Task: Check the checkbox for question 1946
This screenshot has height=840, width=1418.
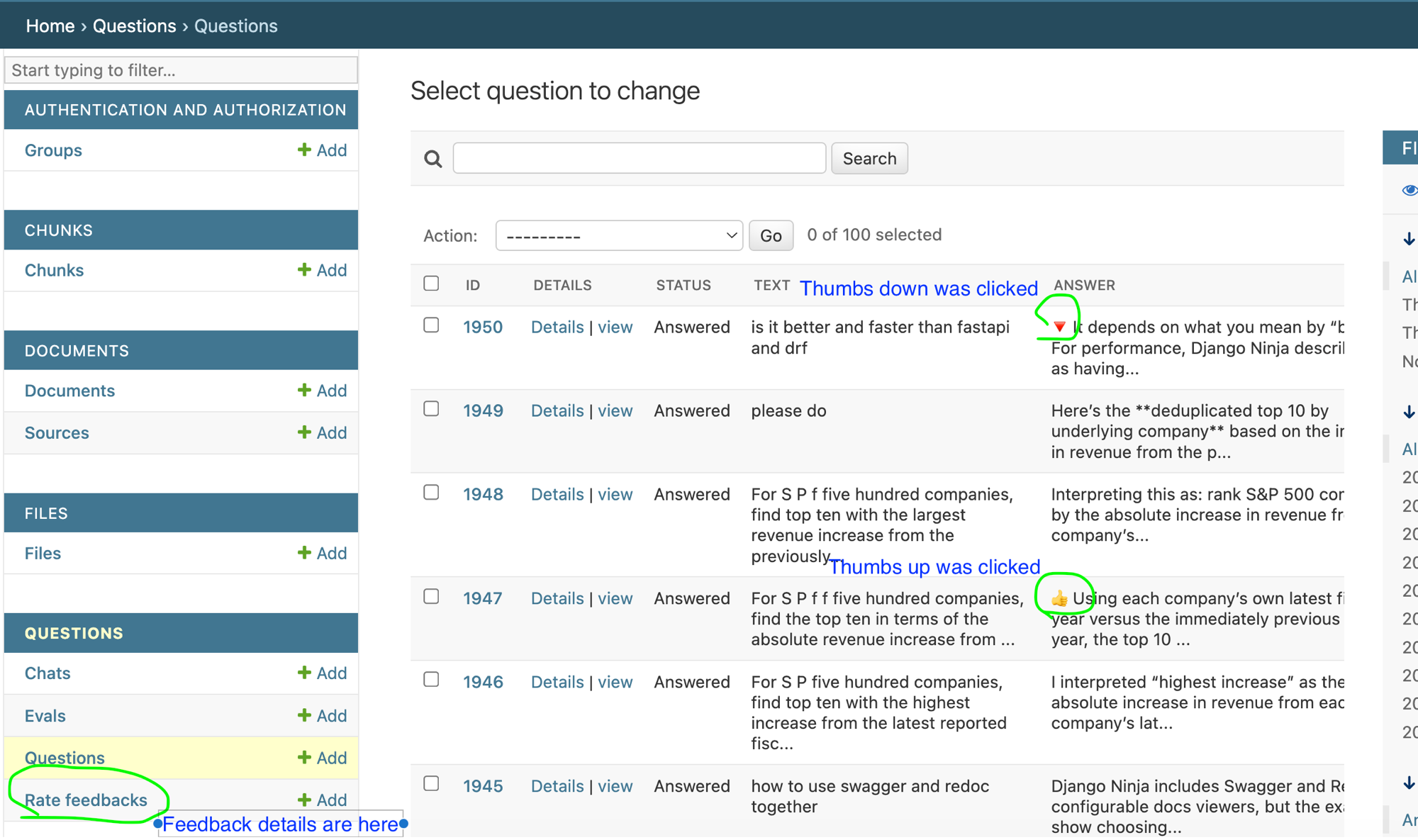Action: [x=431, y=680]
